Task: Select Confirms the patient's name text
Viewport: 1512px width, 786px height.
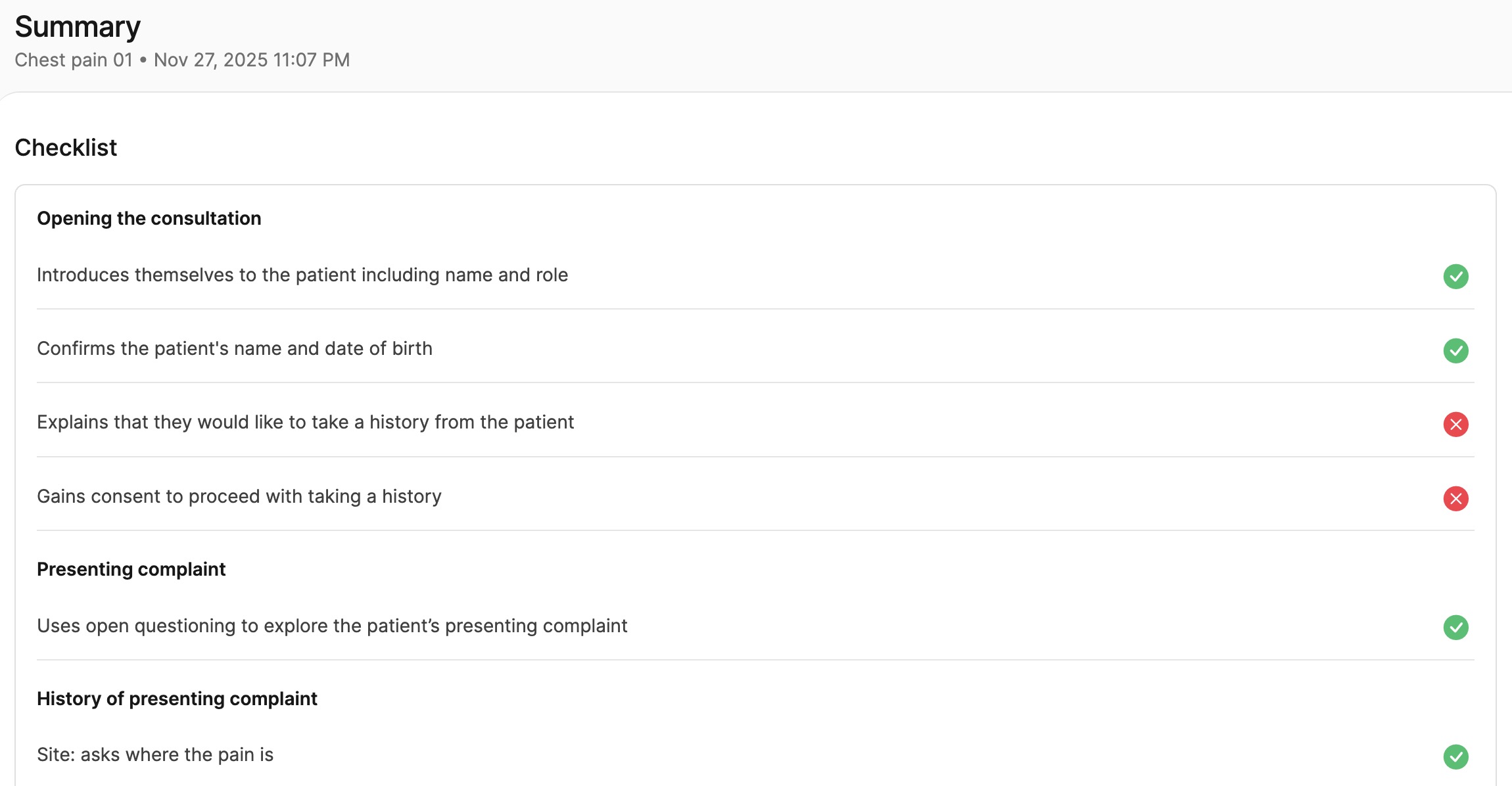Action: pyautogui.click(x=235, y=348)
